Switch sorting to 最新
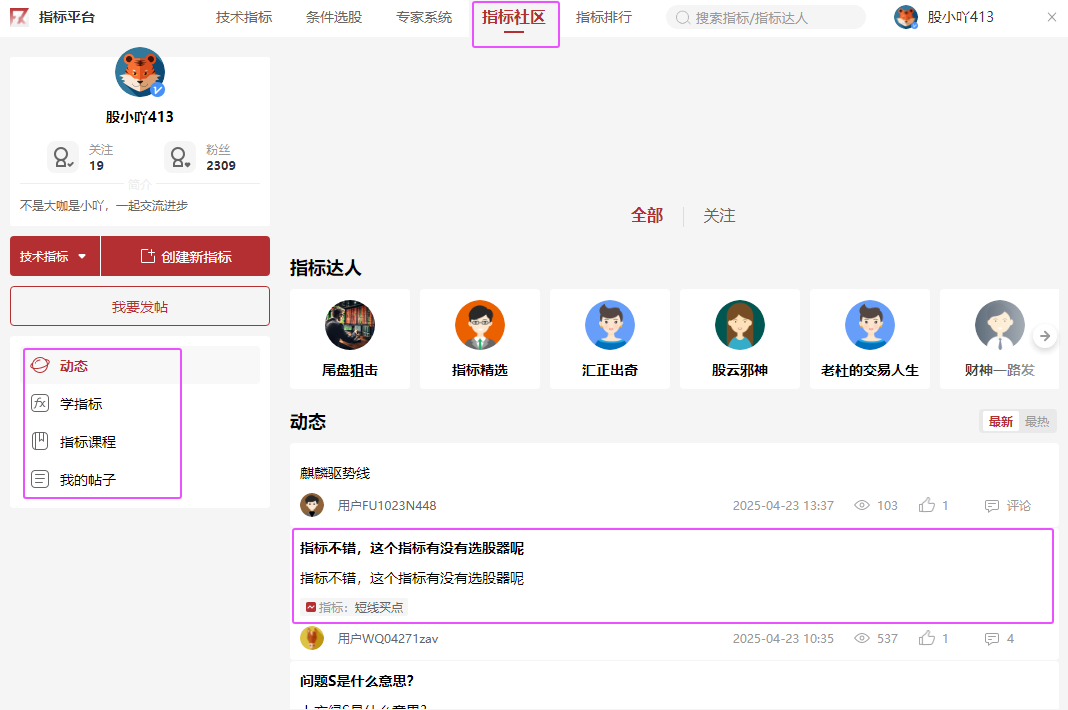The image size is (1068, 710). [x=1000, y=422]
